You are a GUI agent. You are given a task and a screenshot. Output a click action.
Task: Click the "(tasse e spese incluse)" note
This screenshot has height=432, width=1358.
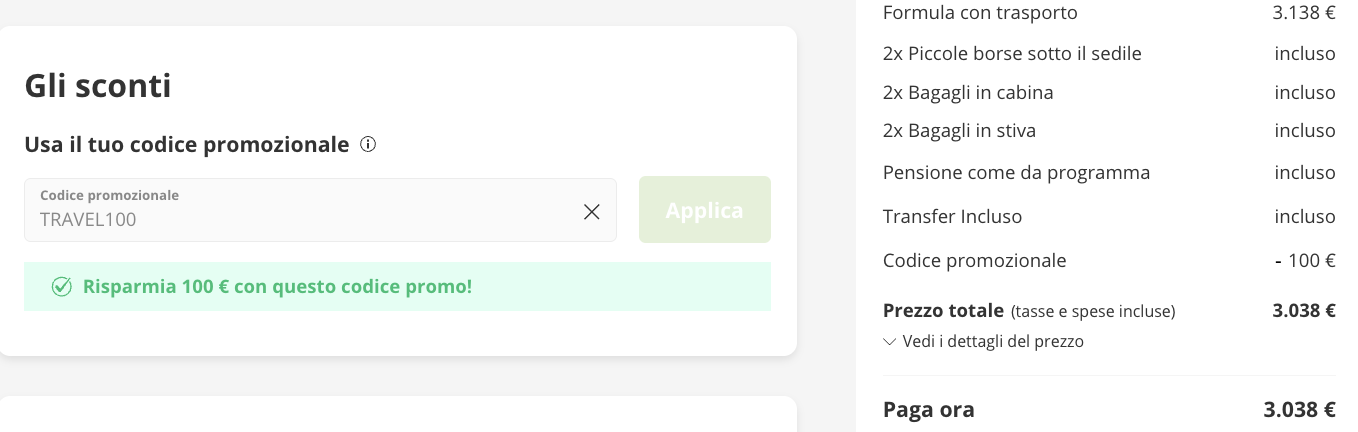coord(1093,312)
